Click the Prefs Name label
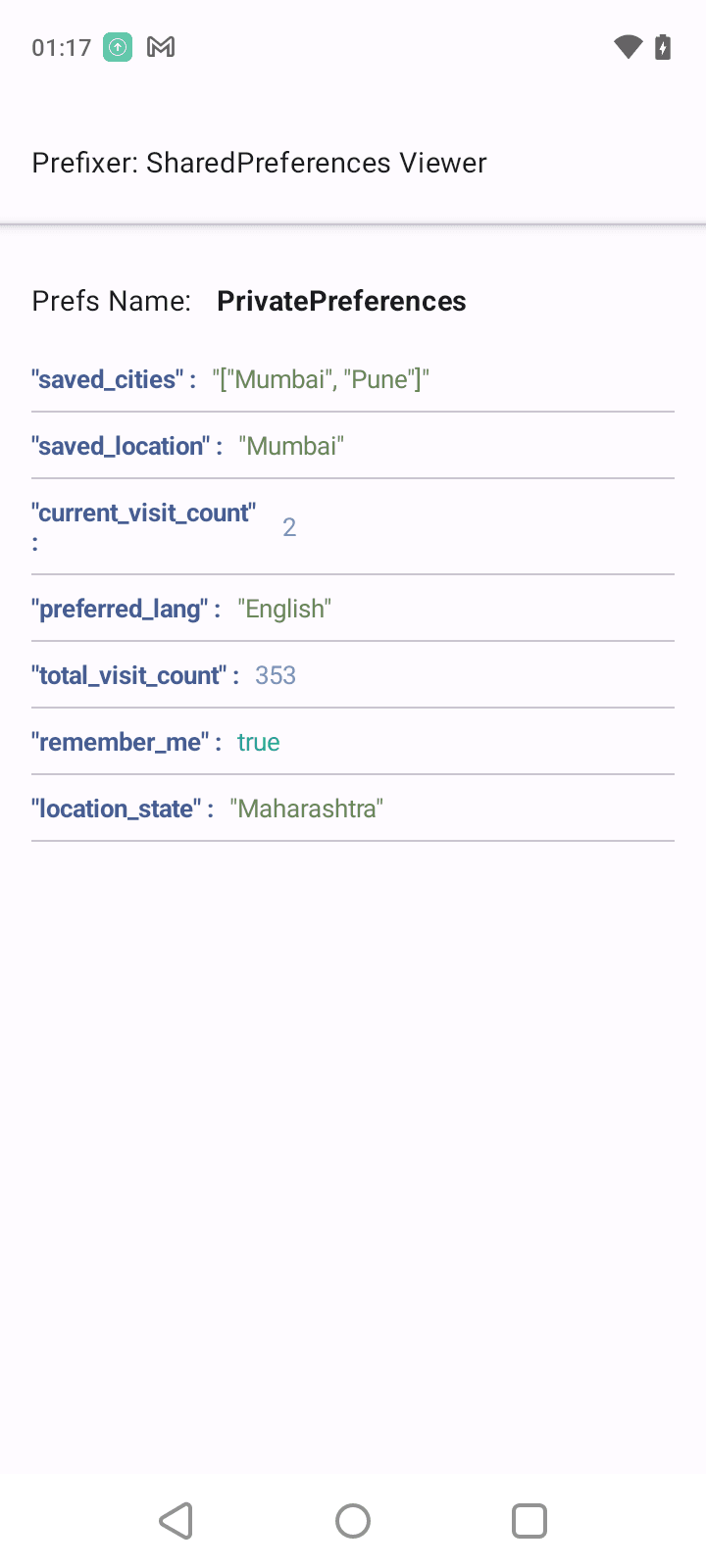The width and height of the screenshot is (706, 1568). point(111,301)
